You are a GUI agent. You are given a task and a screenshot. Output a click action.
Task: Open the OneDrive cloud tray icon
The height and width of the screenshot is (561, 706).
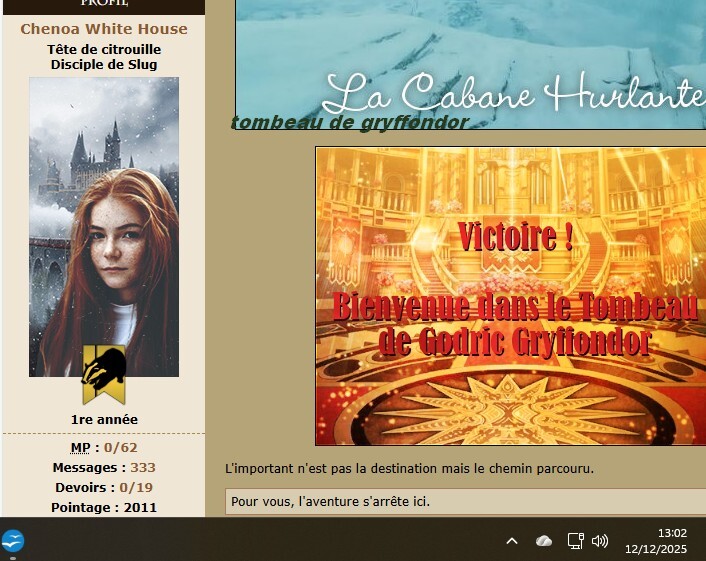coord(543,541)
